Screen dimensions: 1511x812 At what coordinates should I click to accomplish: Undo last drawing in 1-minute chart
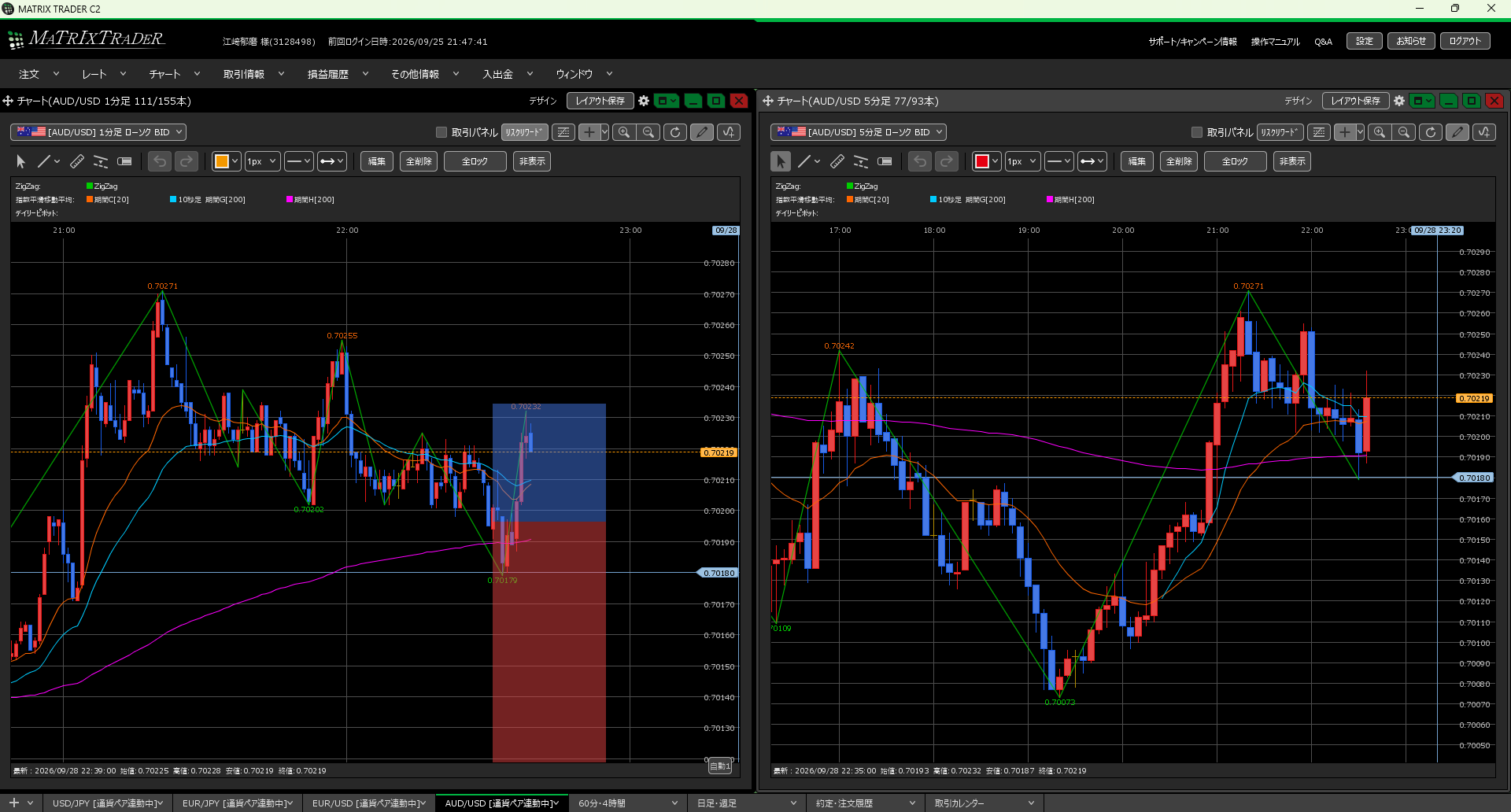160,161
